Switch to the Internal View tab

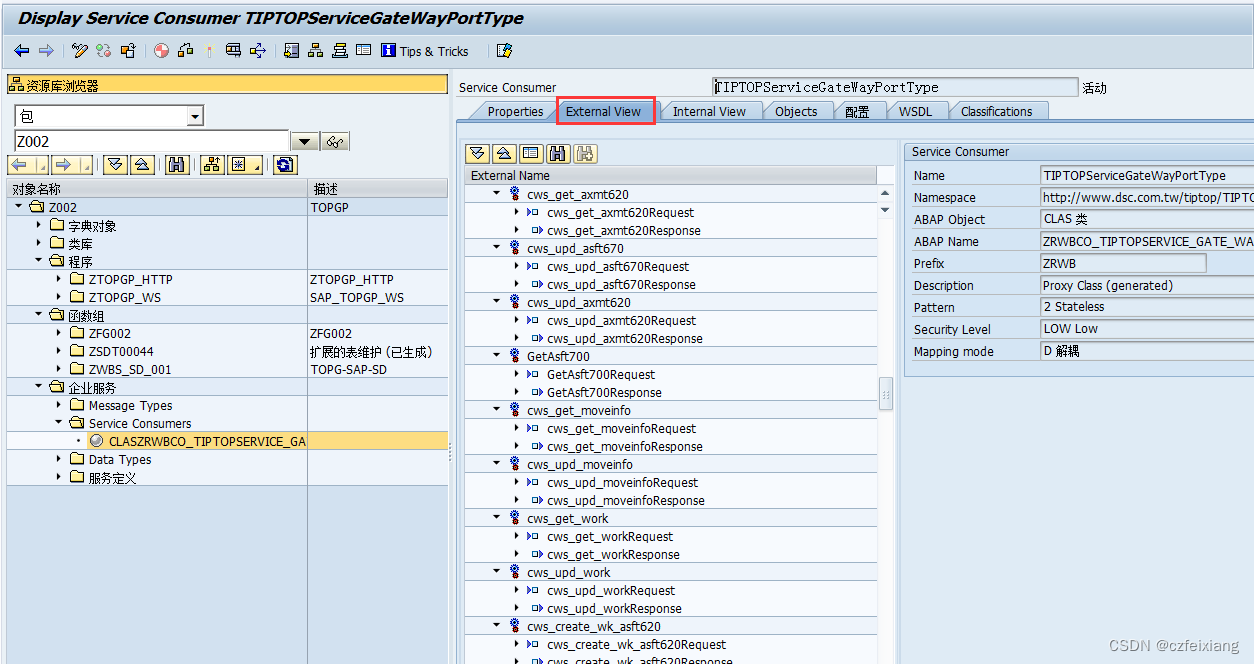711,111
